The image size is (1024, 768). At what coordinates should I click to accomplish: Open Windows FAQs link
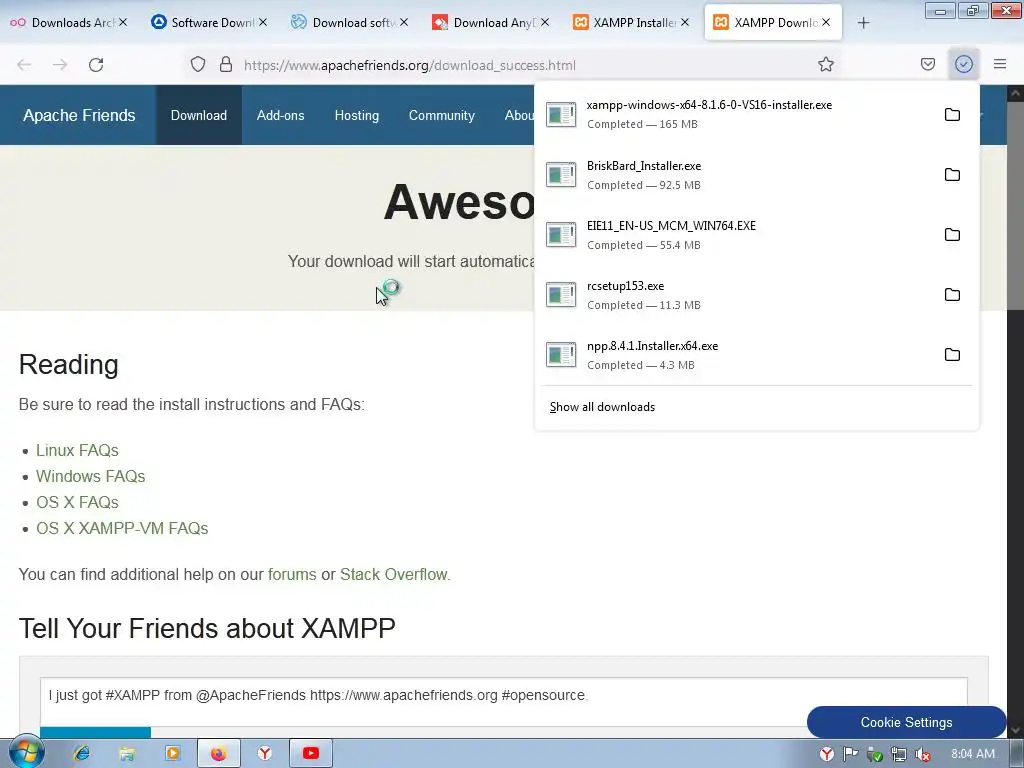coord(90,476)
